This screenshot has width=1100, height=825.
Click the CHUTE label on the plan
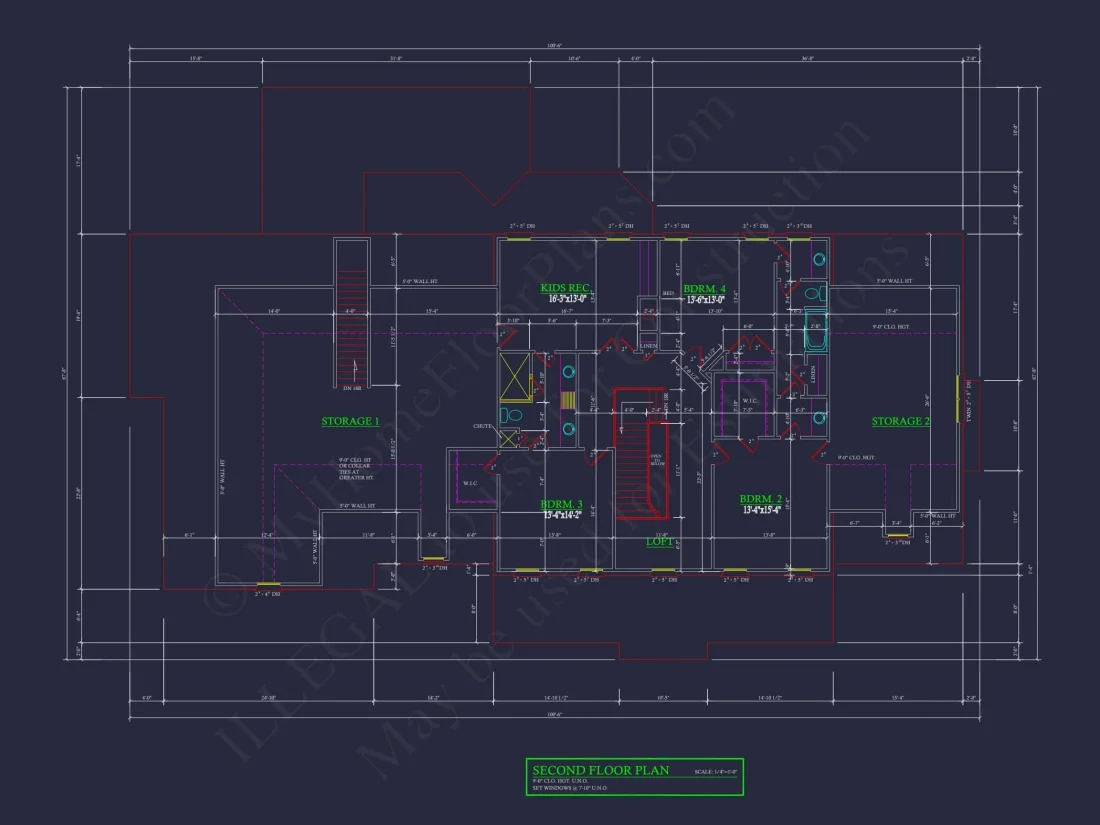483,426
